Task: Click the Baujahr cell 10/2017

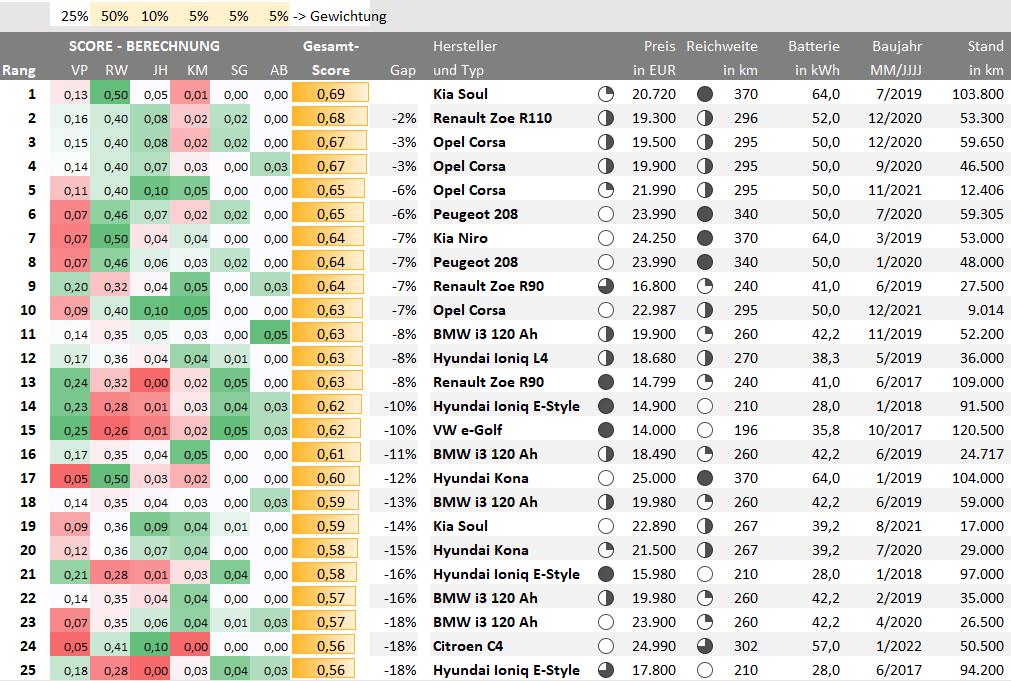Action: click(895, 430)
